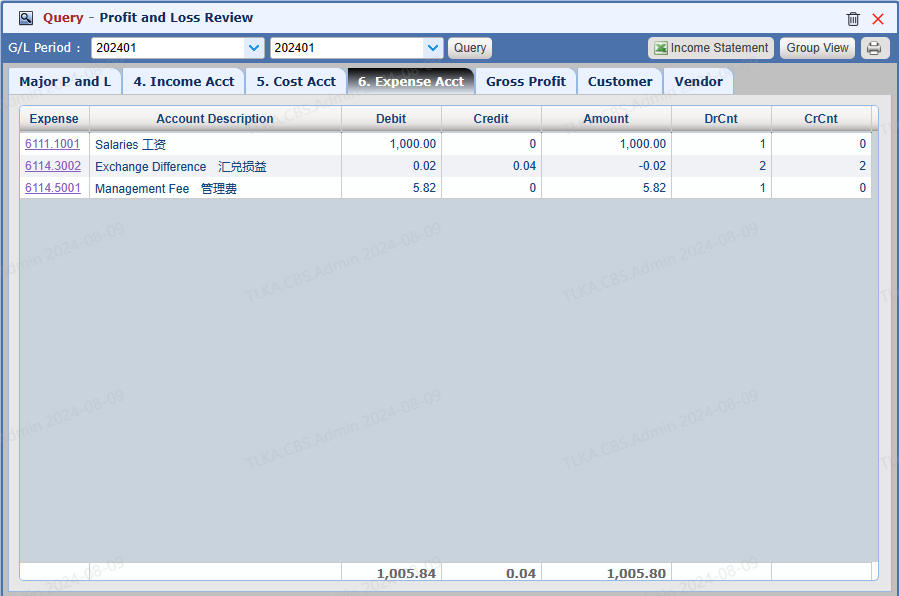Sort by Account Description column header
Viewport: 899px width, 596px height.
pos(215,119)
